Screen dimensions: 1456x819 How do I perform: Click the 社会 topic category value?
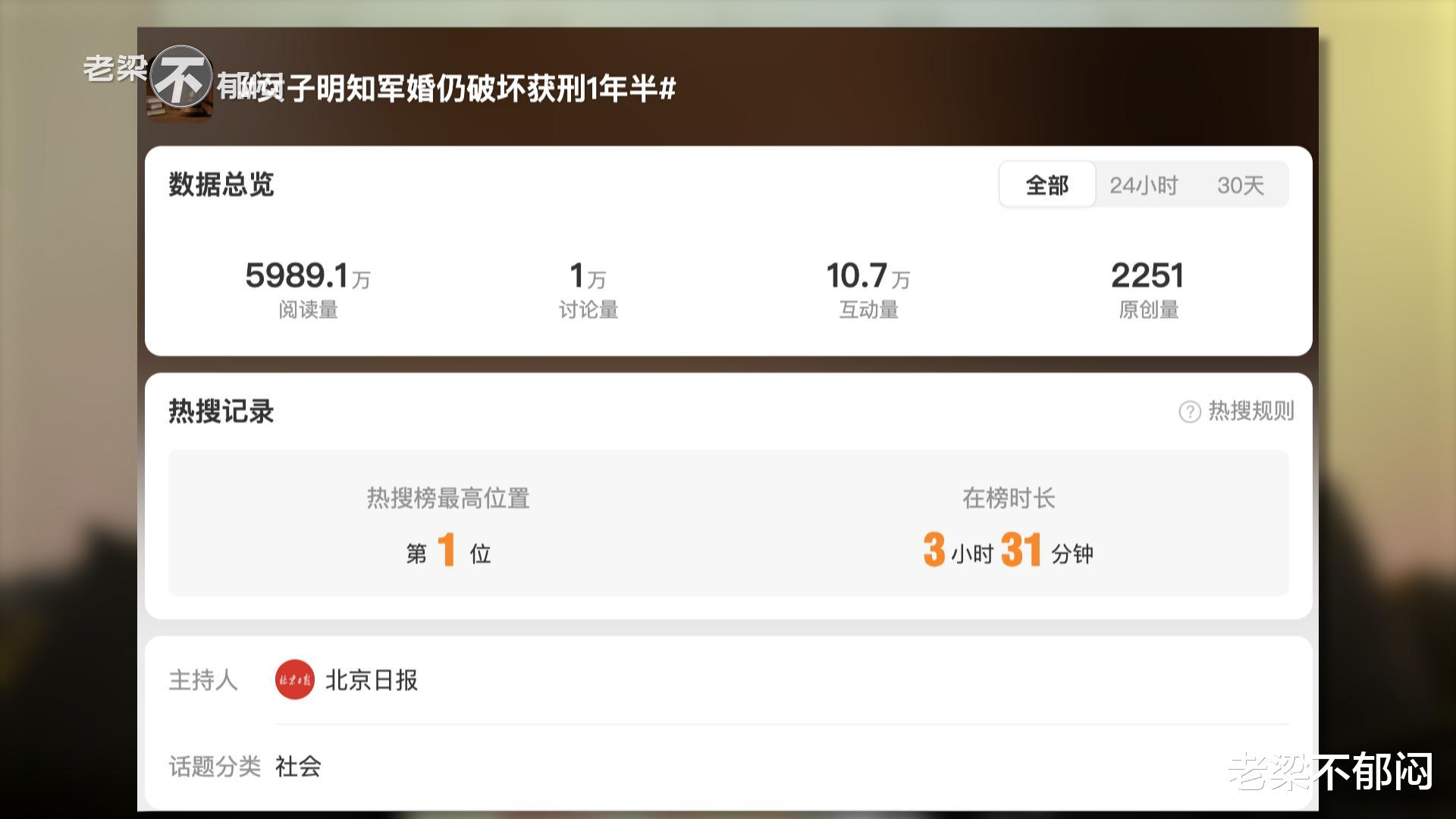298,767
